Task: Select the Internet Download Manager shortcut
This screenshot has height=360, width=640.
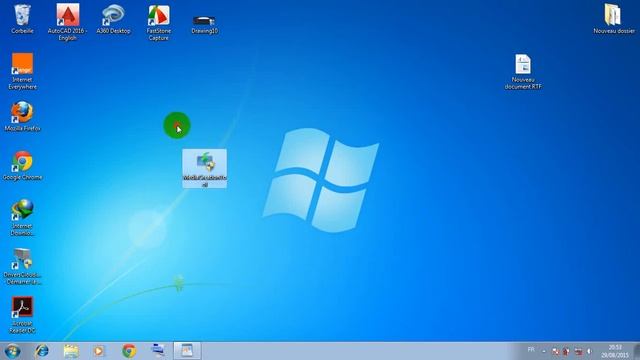Action: pyautogui.click(x=22, y=218)
